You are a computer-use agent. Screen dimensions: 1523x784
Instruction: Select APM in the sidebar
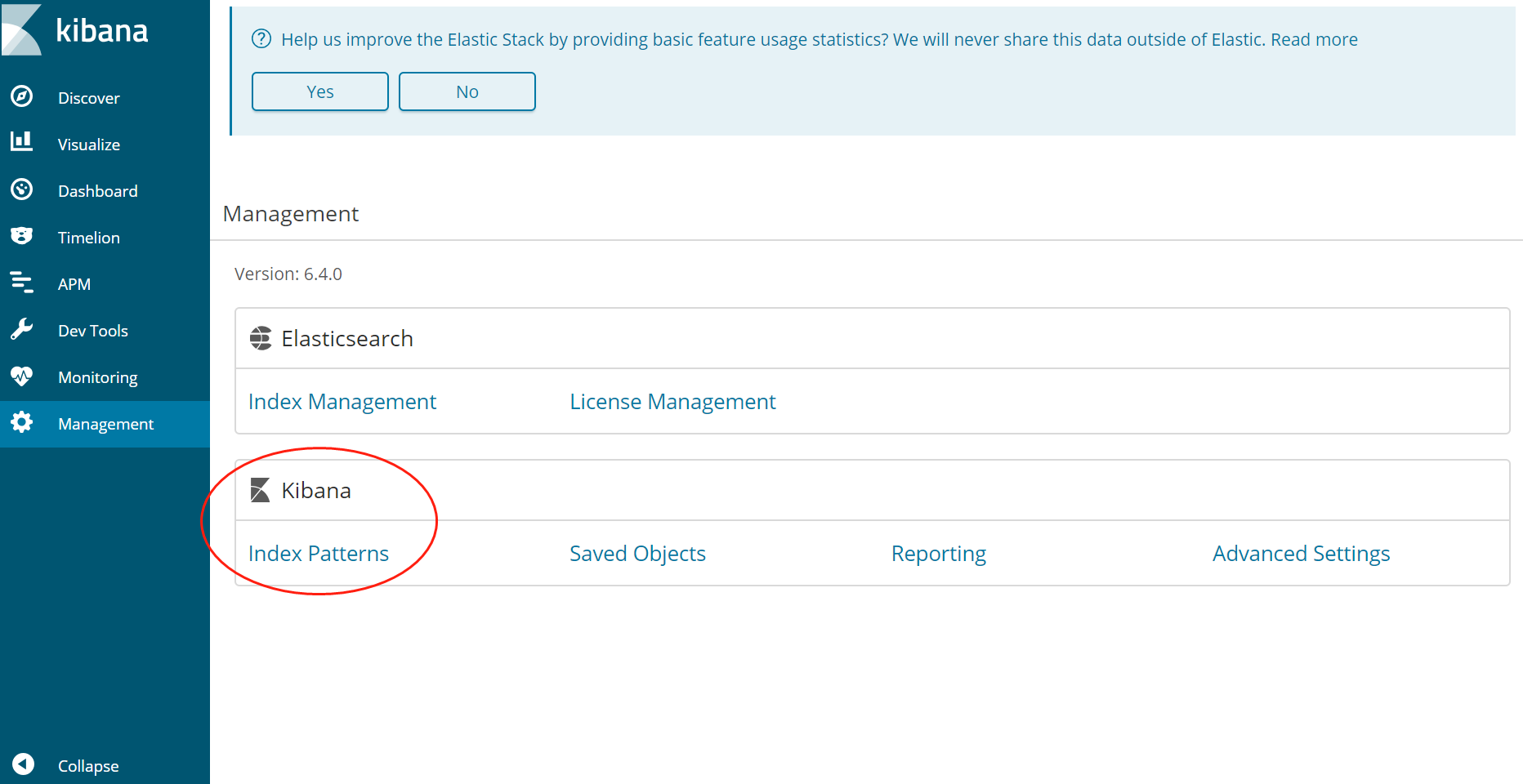coord(74,284)
